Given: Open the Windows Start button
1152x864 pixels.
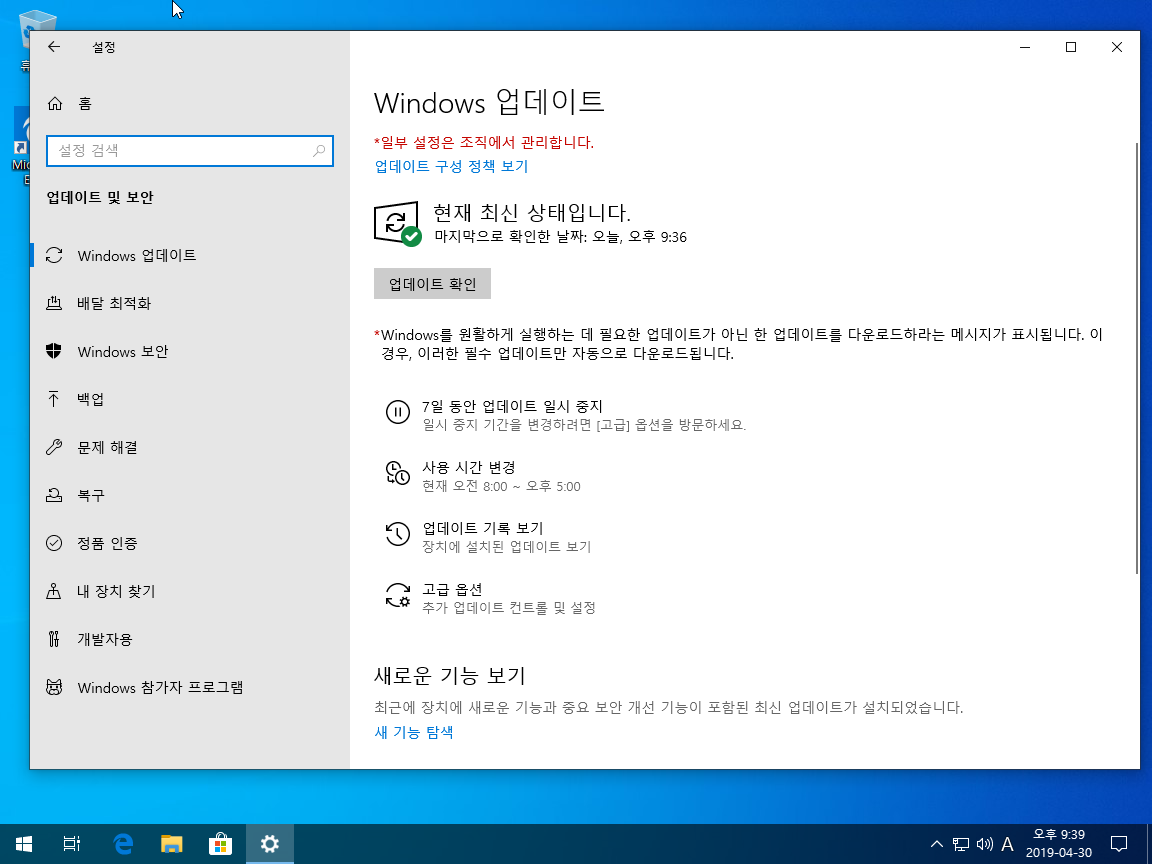Looking at the screenshot, I should (x=24, y=844).
